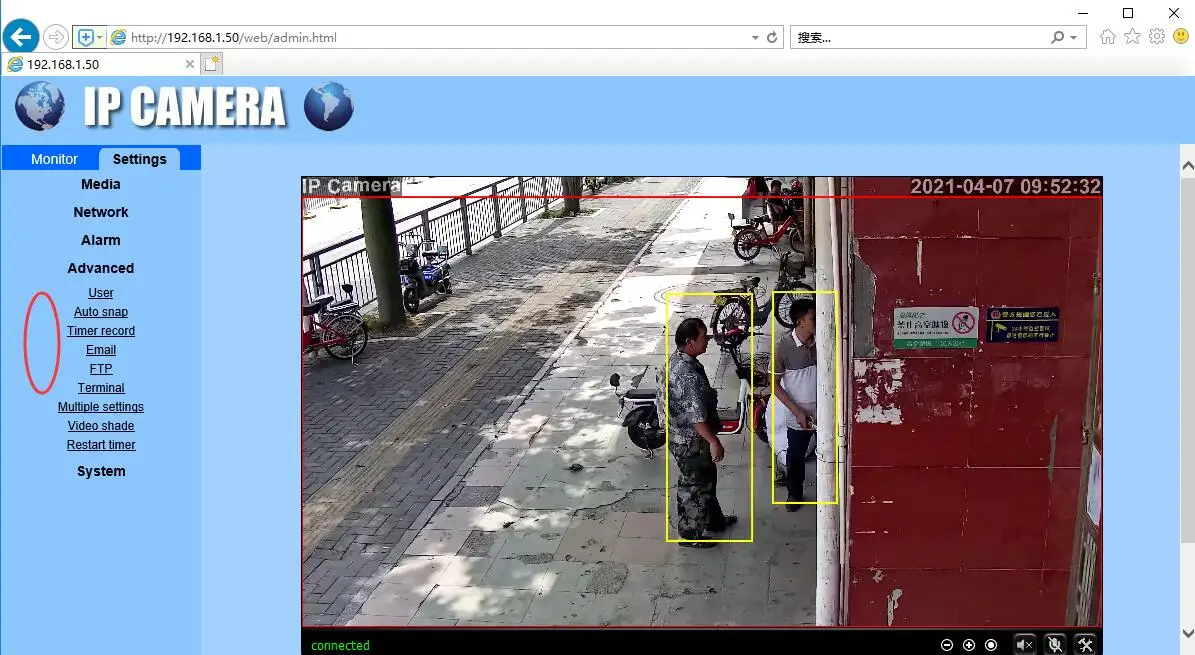Click the browser back arrow button
Image resolution: width=1195 pixels, height=655 pixels.
pyautogui.click(x=21, y=36)
